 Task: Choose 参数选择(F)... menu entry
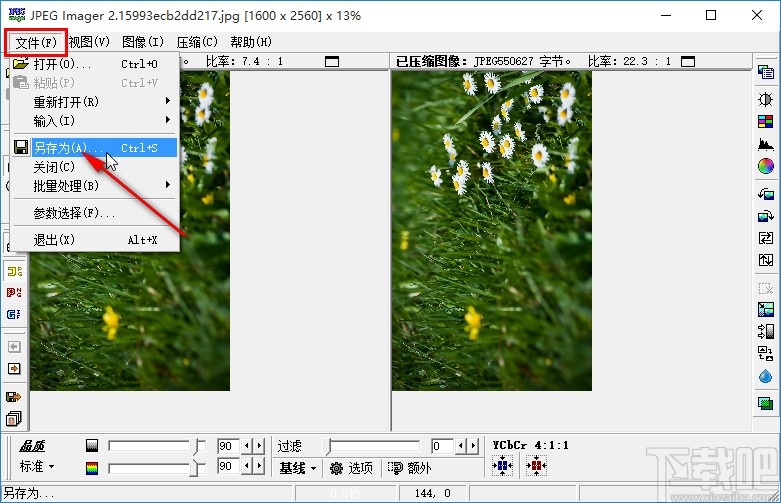pos(94,213)
